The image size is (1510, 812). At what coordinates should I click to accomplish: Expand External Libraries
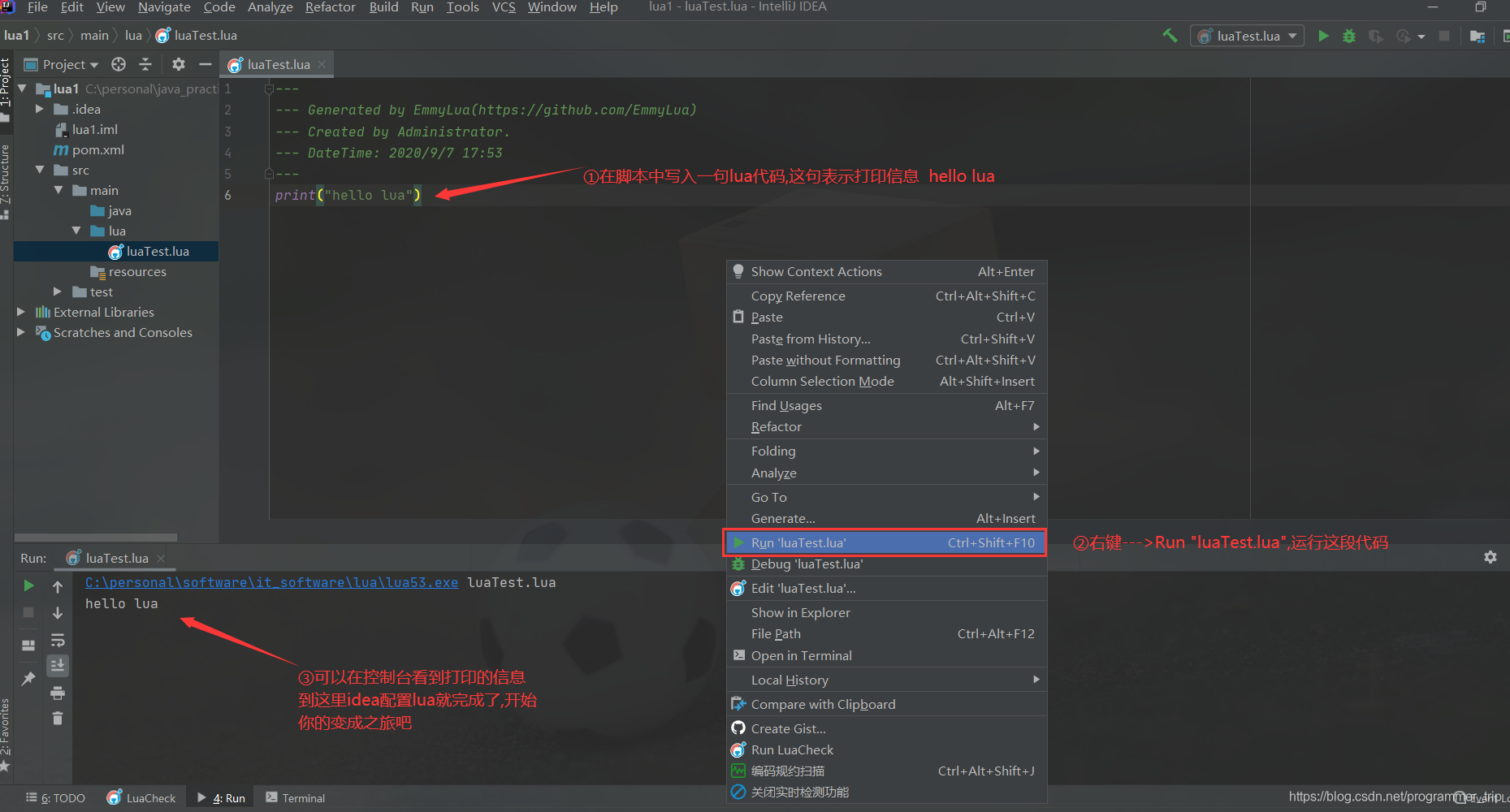tap(21, 312)
